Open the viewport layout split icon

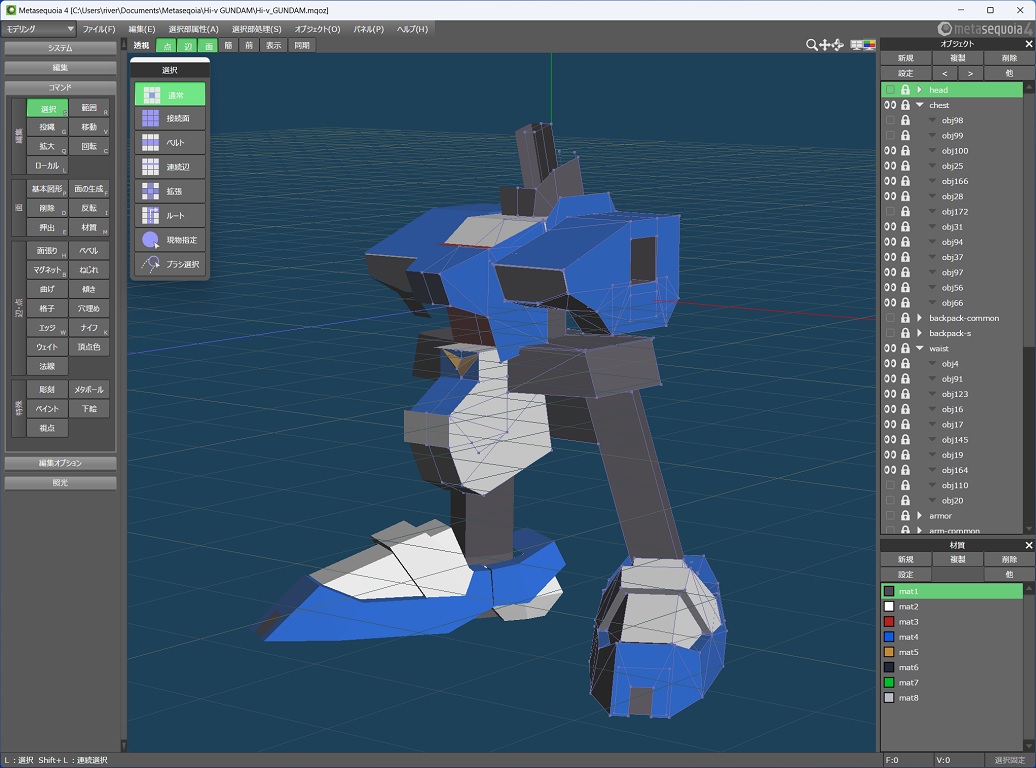(856, 45)
